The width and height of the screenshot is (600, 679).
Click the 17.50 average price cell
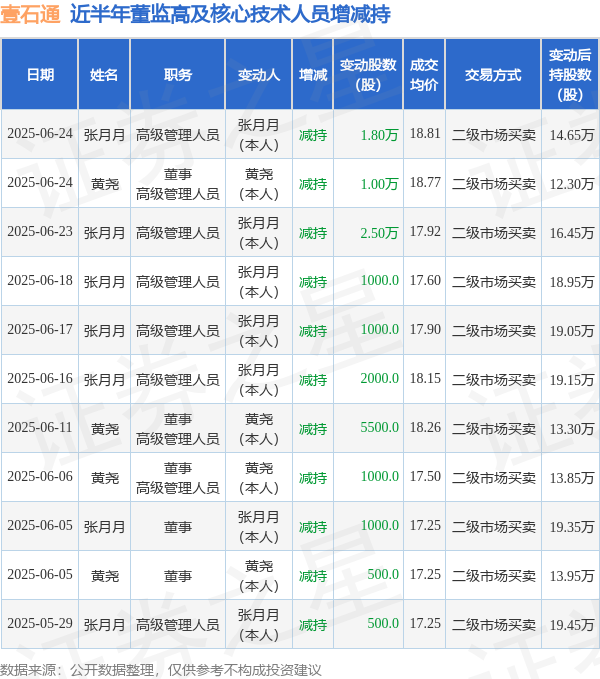[x=425, y=476]
